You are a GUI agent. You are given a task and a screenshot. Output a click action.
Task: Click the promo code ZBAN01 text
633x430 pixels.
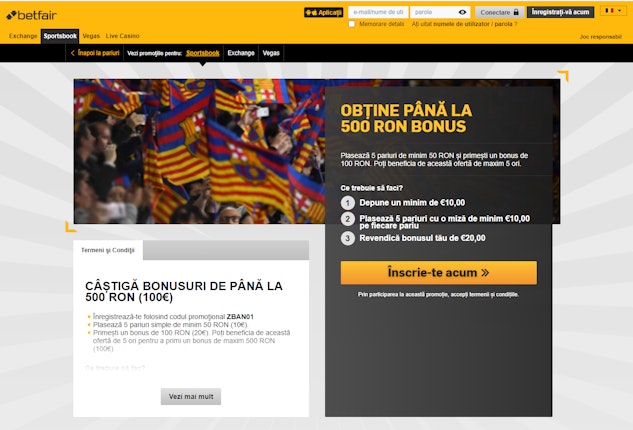pos(240,317)
